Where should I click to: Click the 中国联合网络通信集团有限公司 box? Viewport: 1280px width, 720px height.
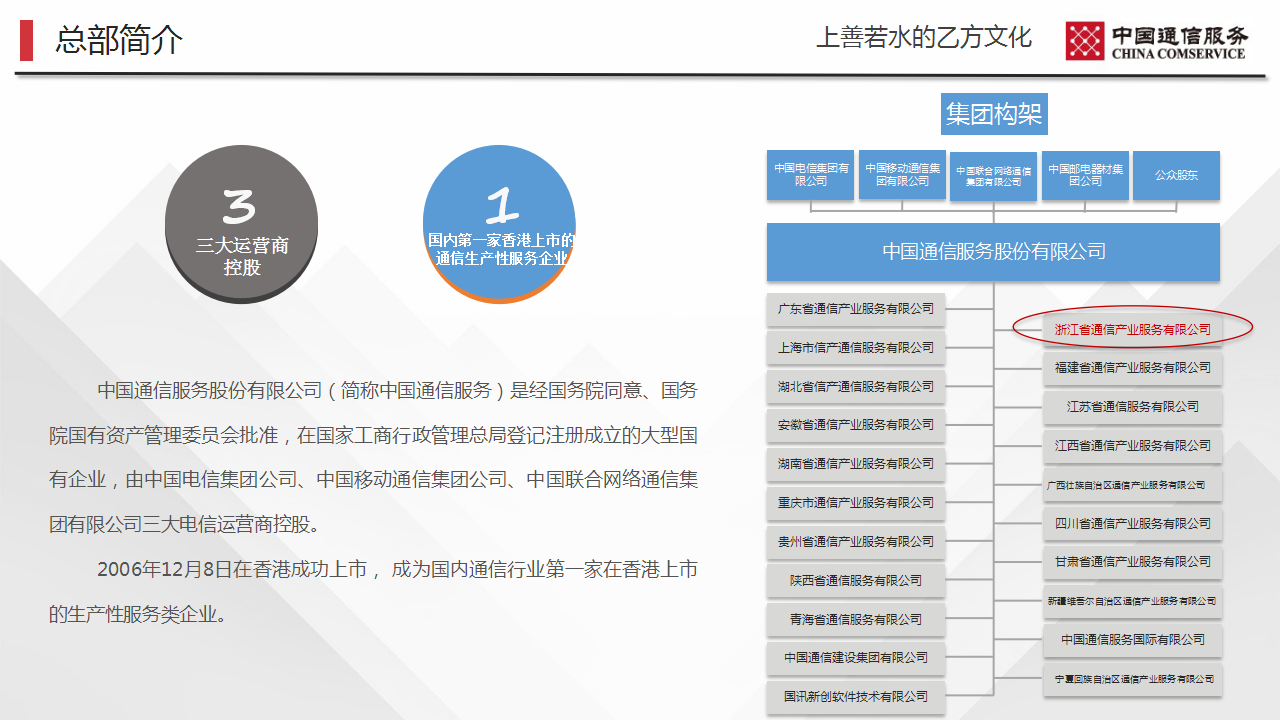pyautogui.click(x=993, y=176)
